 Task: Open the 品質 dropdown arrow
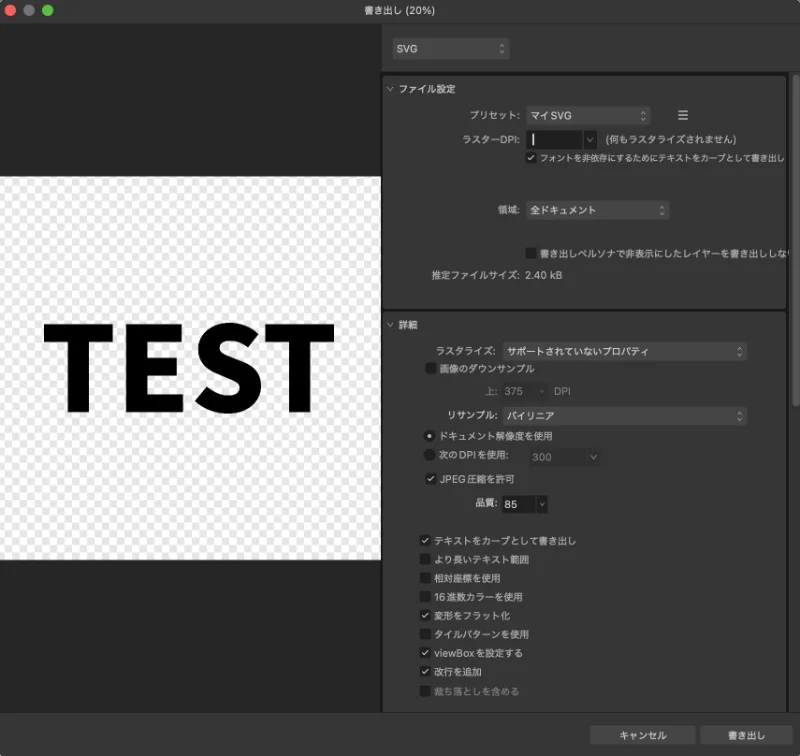point(542,504)
